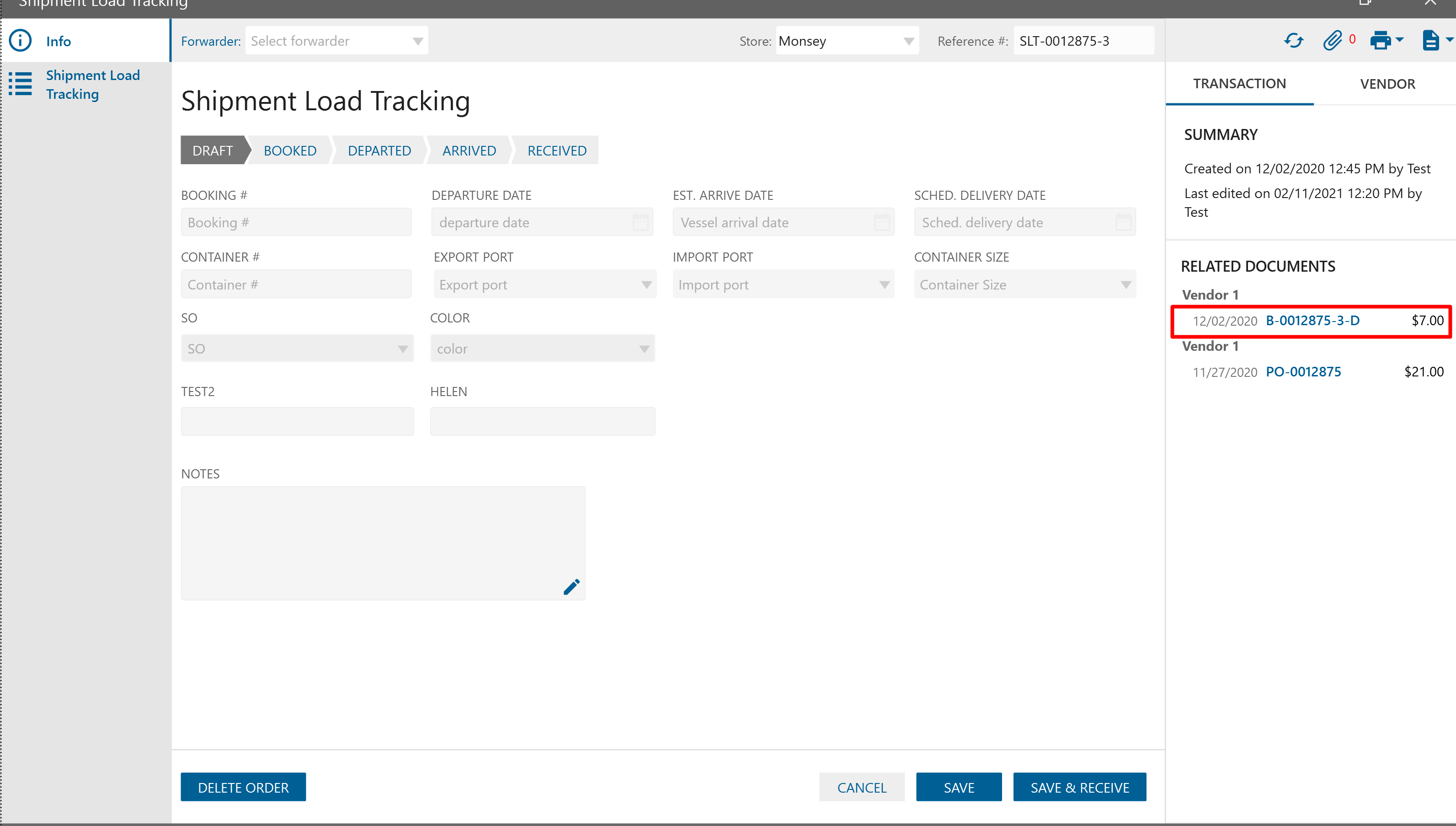Set status to DEPARTED
The width and height of the screenshot is (1456, 826).
[379, 150]
